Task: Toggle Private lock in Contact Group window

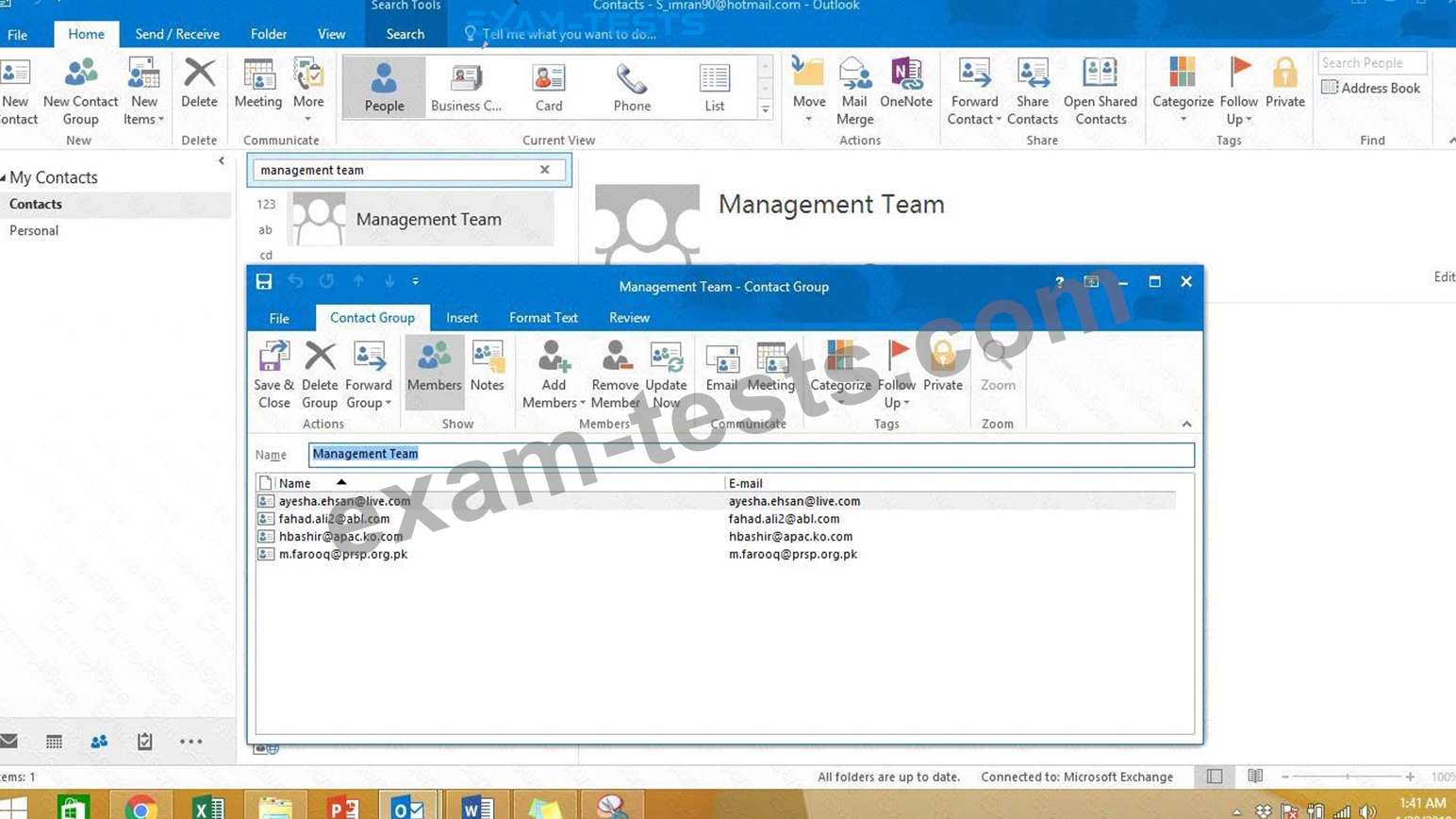Action: click(x=943, y=366)
